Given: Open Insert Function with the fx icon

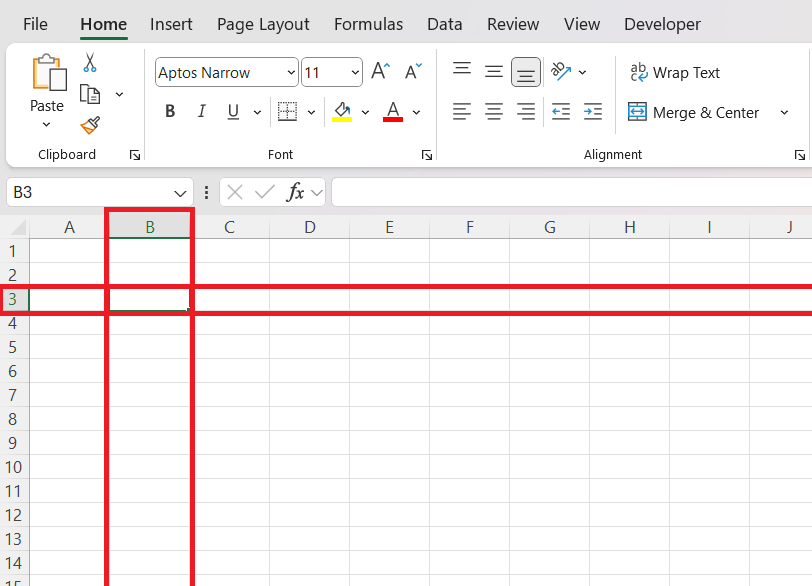Looking at the screenshot, I should (x=295, y=193).
